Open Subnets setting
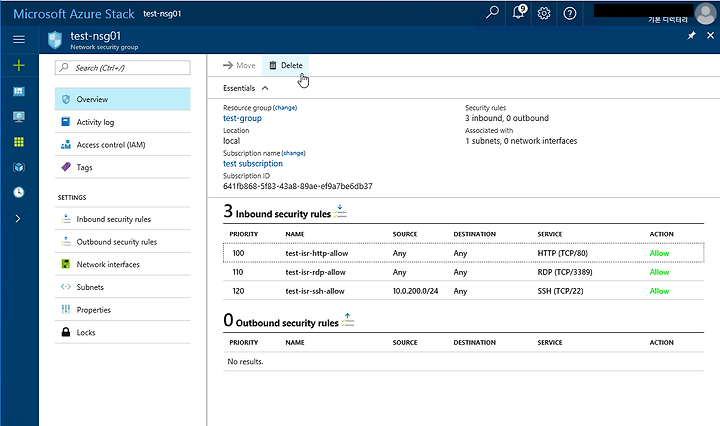The height and width of the screenshot is (426, 720). point(123,287)
